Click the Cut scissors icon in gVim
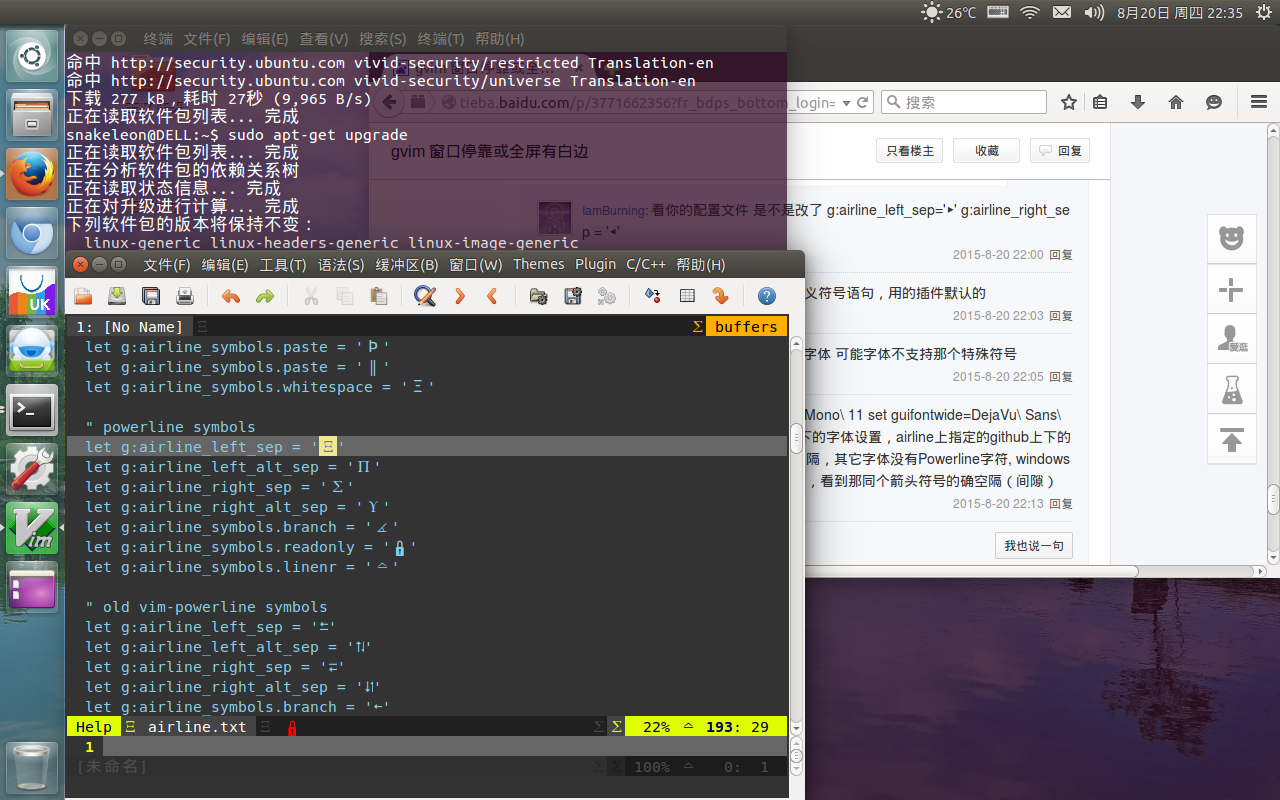This screenshot has height=800, width=1280. [311, 296]
